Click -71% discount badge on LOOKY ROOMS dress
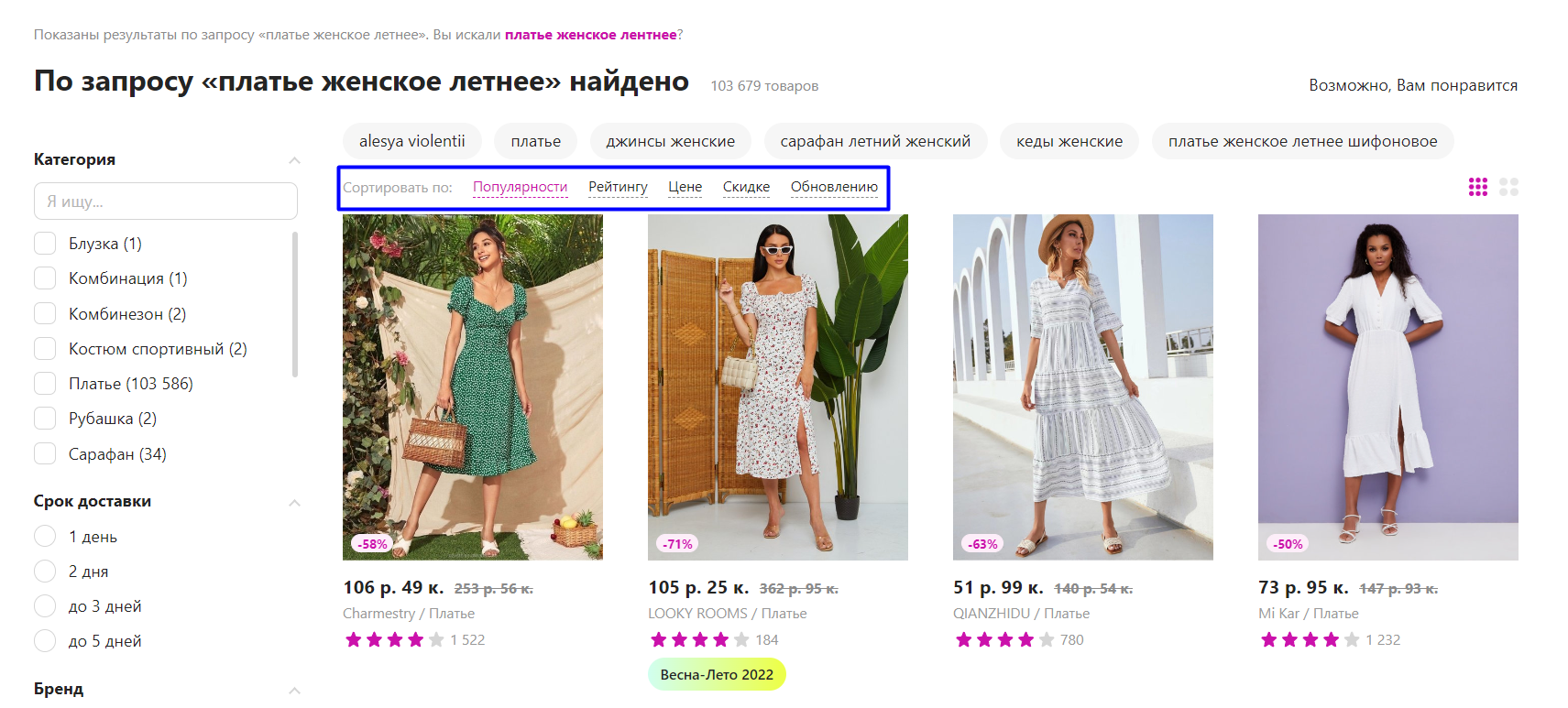This screenshot has height=708, width=1568. click(678, 544)
